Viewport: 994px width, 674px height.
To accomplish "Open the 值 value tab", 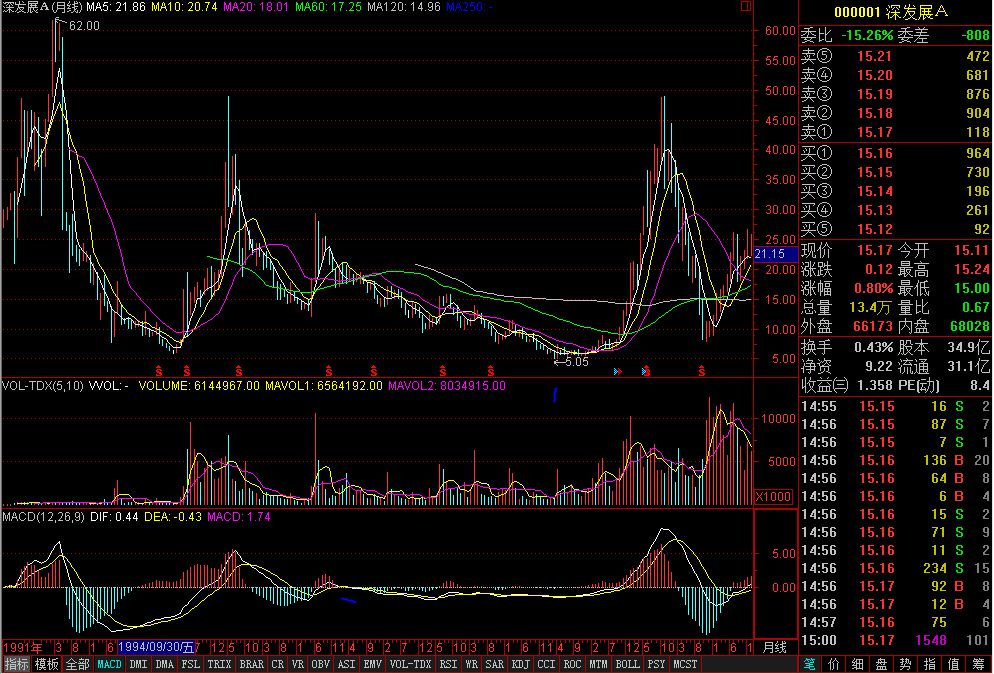I will [x=953, y=664].
